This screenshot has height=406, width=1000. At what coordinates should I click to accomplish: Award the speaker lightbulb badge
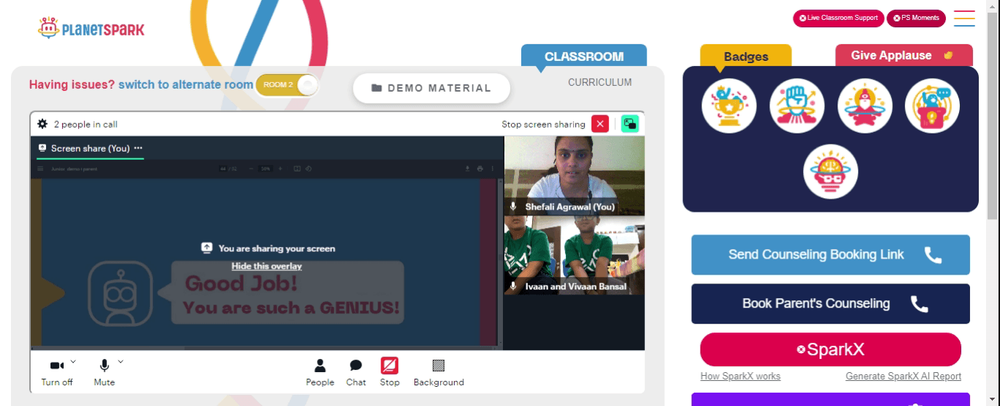[x=932, y=106]
